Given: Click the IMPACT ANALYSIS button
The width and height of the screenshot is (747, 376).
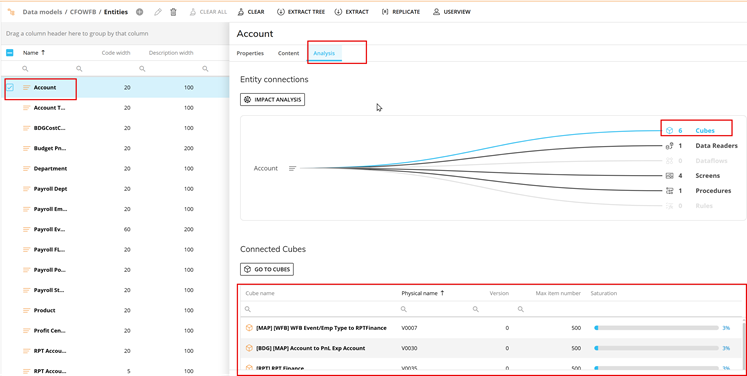Looking at the screenshot, I should pyautogui.click(x=272, y=100).
